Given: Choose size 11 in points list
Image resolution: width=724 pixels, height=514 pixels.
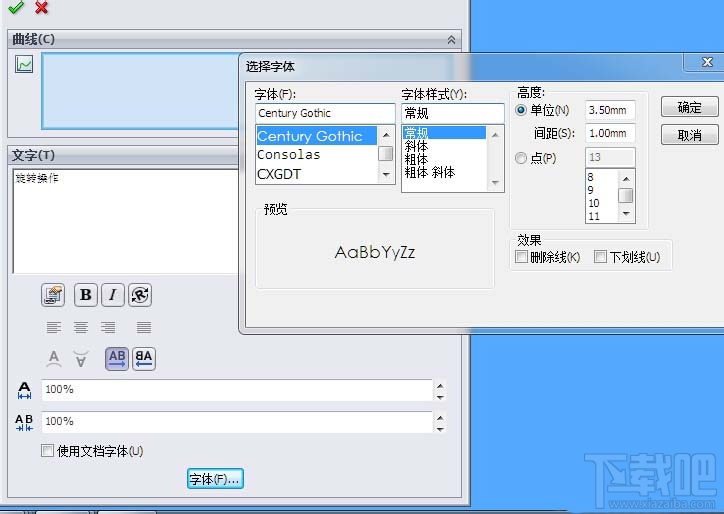Looking at the screenshot, I should [602, 216].
